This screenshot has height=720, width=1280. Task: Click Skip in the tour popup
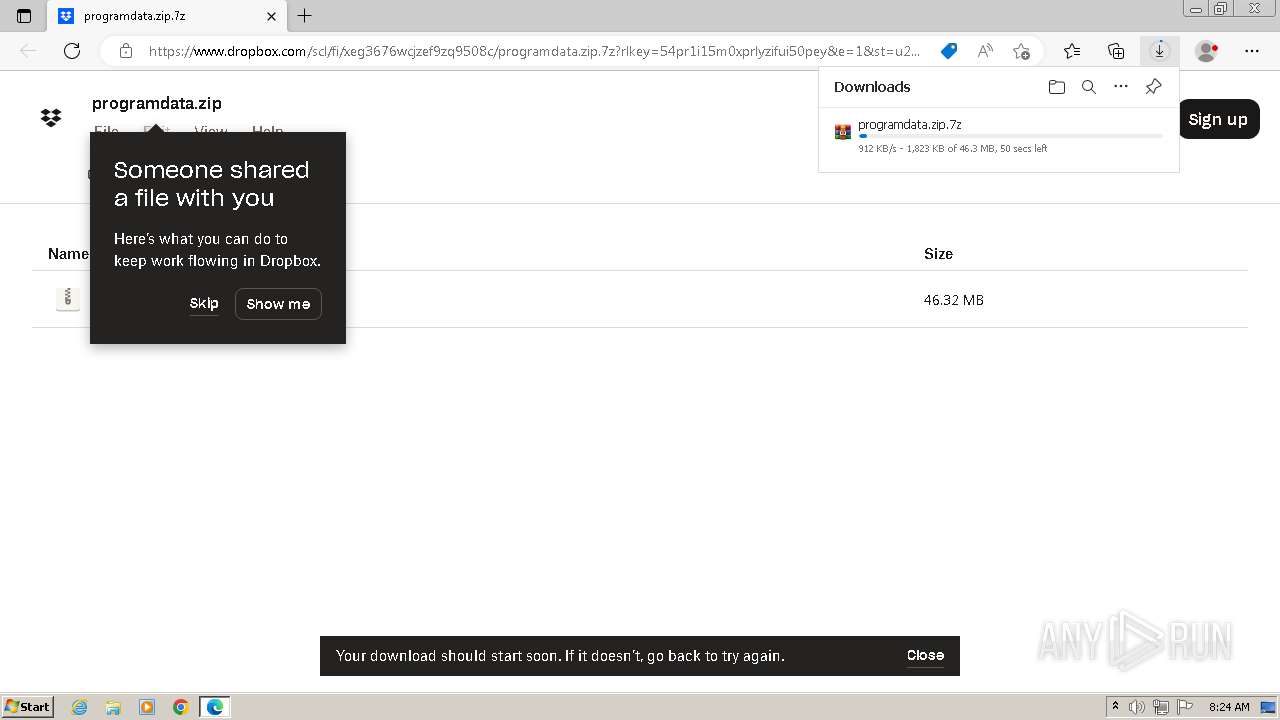(x=204, y=303)
